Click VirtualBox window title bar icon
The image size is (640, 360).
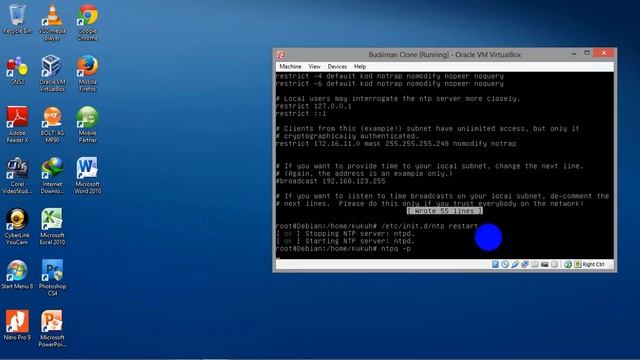pyautogui.click(x=281, y=55)
